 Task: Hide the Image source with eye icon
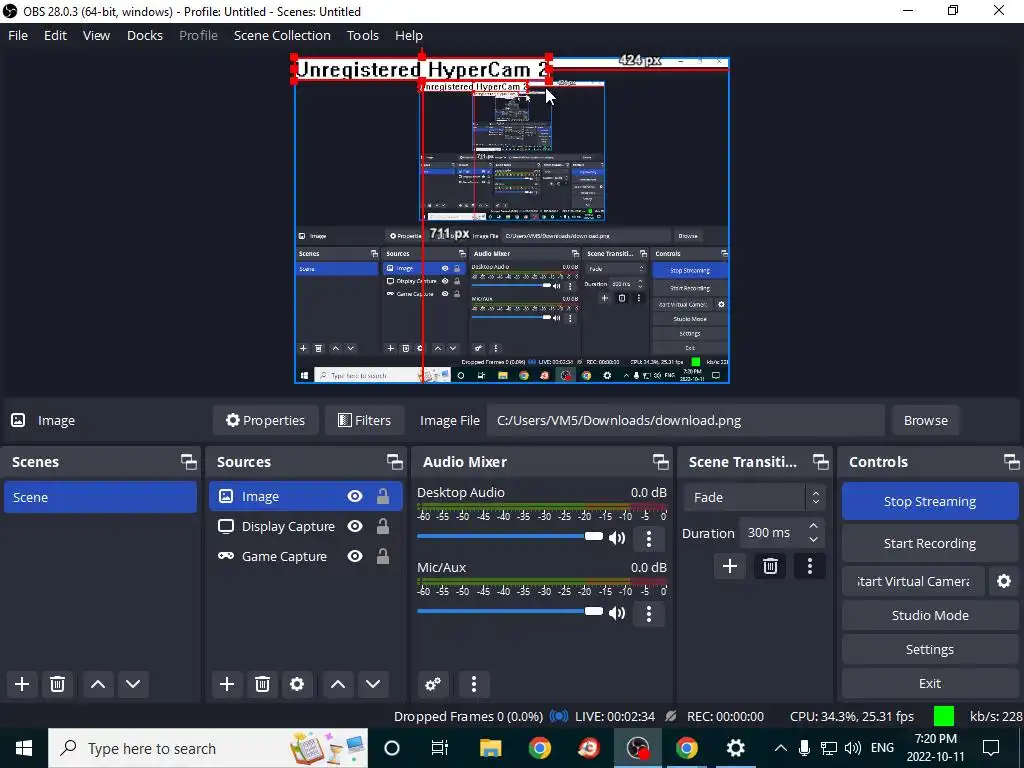coord(355,496)
